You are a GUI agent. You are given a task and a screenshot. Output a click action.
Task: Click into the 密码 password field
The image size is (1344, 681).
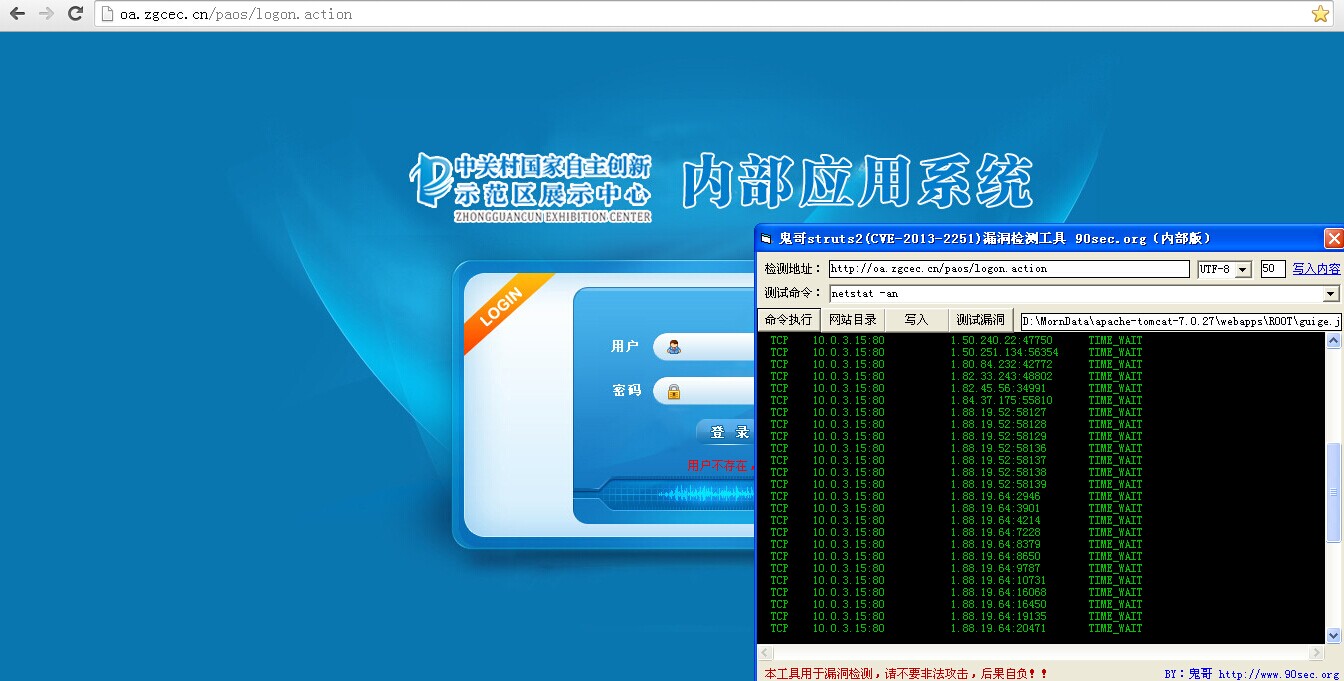[x=704, y=391]
